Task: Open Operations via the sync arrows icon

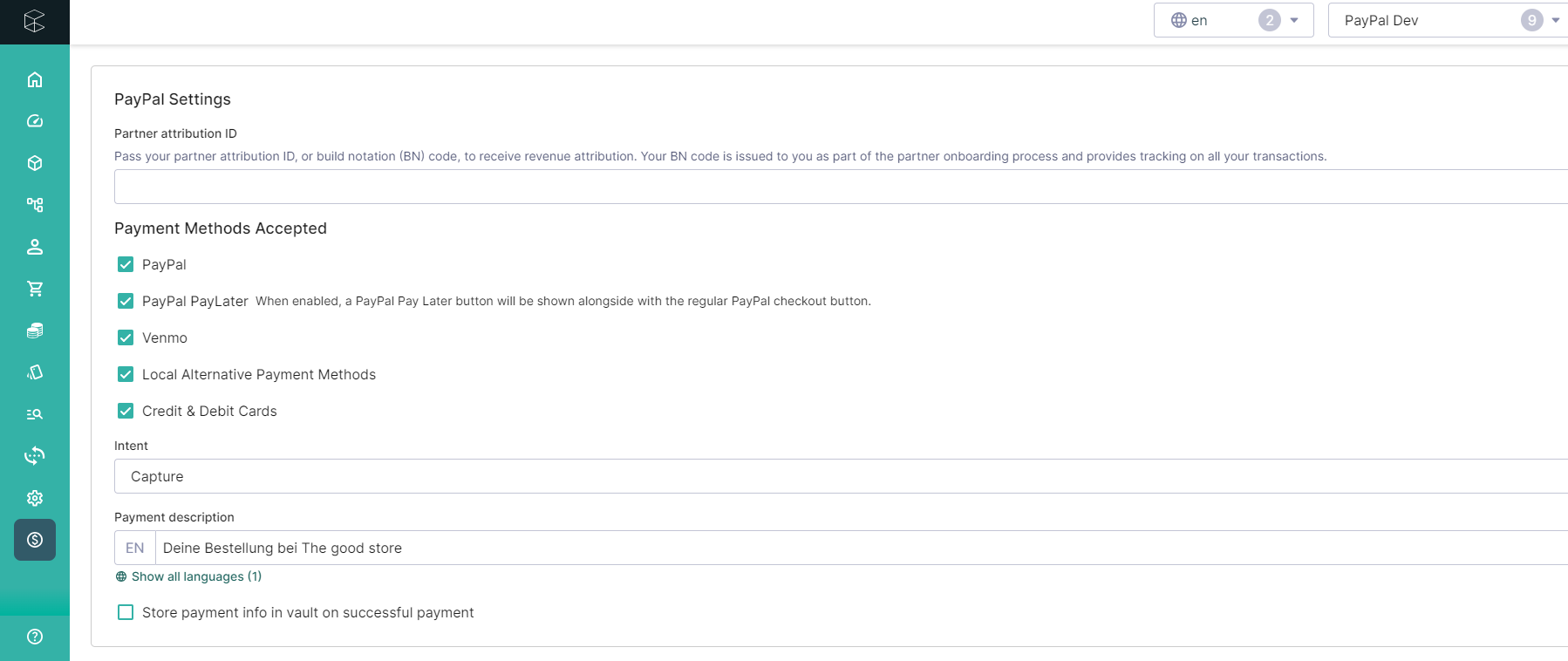Action: click(x=35, y=456)
